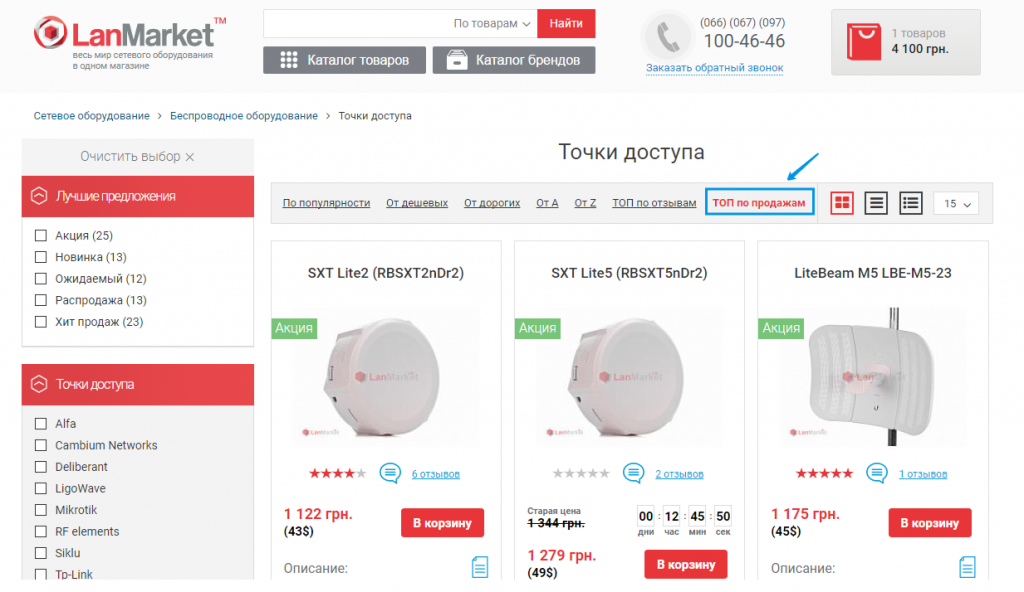Image resolution: width=1024 pixels, height=592 pixels.
Task: Sort by От дорогих
Action: (492, 203)
